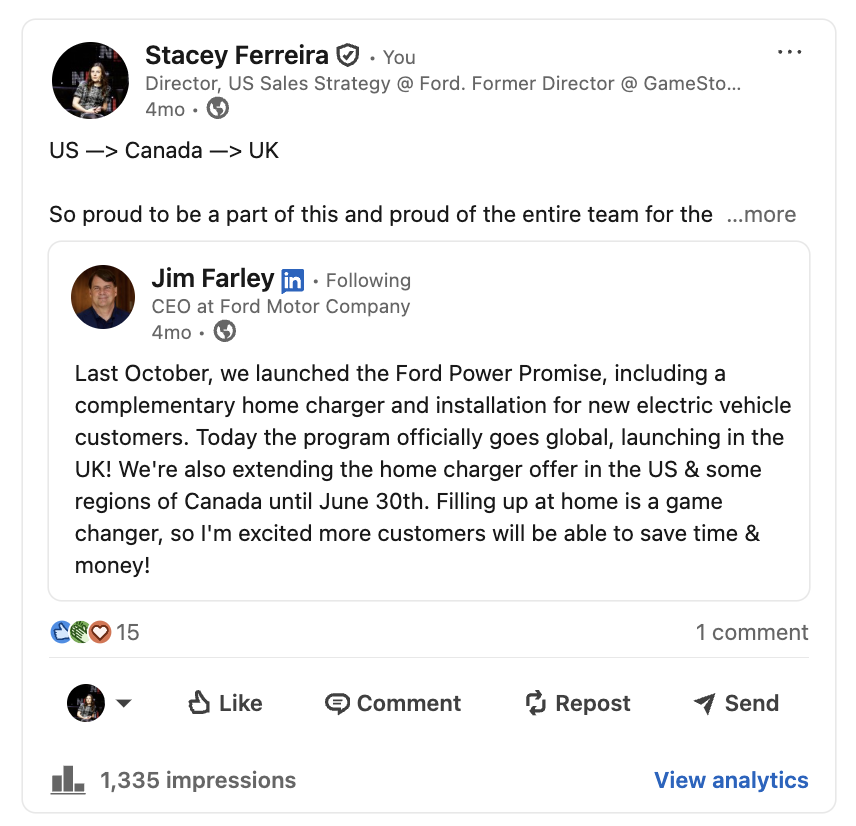Click the reaction emoji icons cluster
Viewport: 856px width, 826px height.
80,632
